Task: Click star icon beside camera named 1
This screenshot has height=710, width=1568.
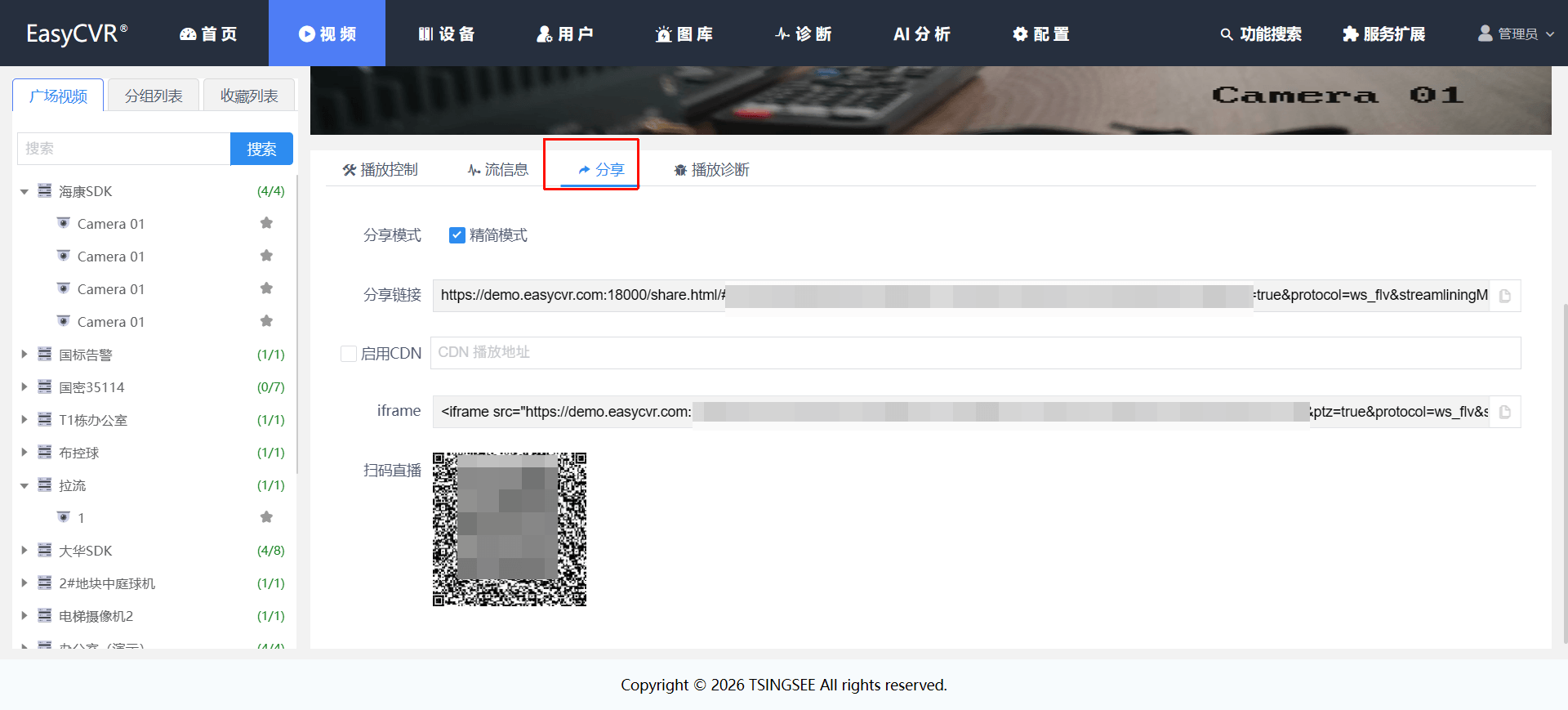Action: 266,517
